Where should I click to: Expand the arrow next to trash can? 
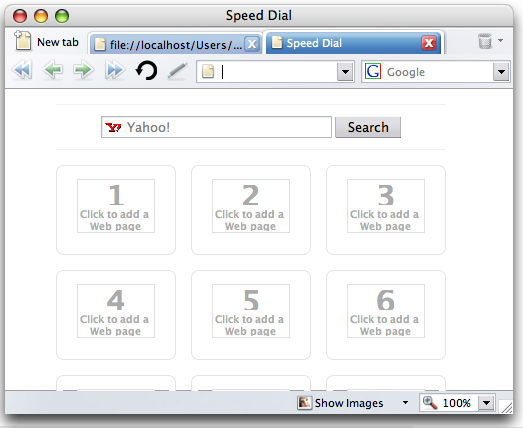coord(500,40)
